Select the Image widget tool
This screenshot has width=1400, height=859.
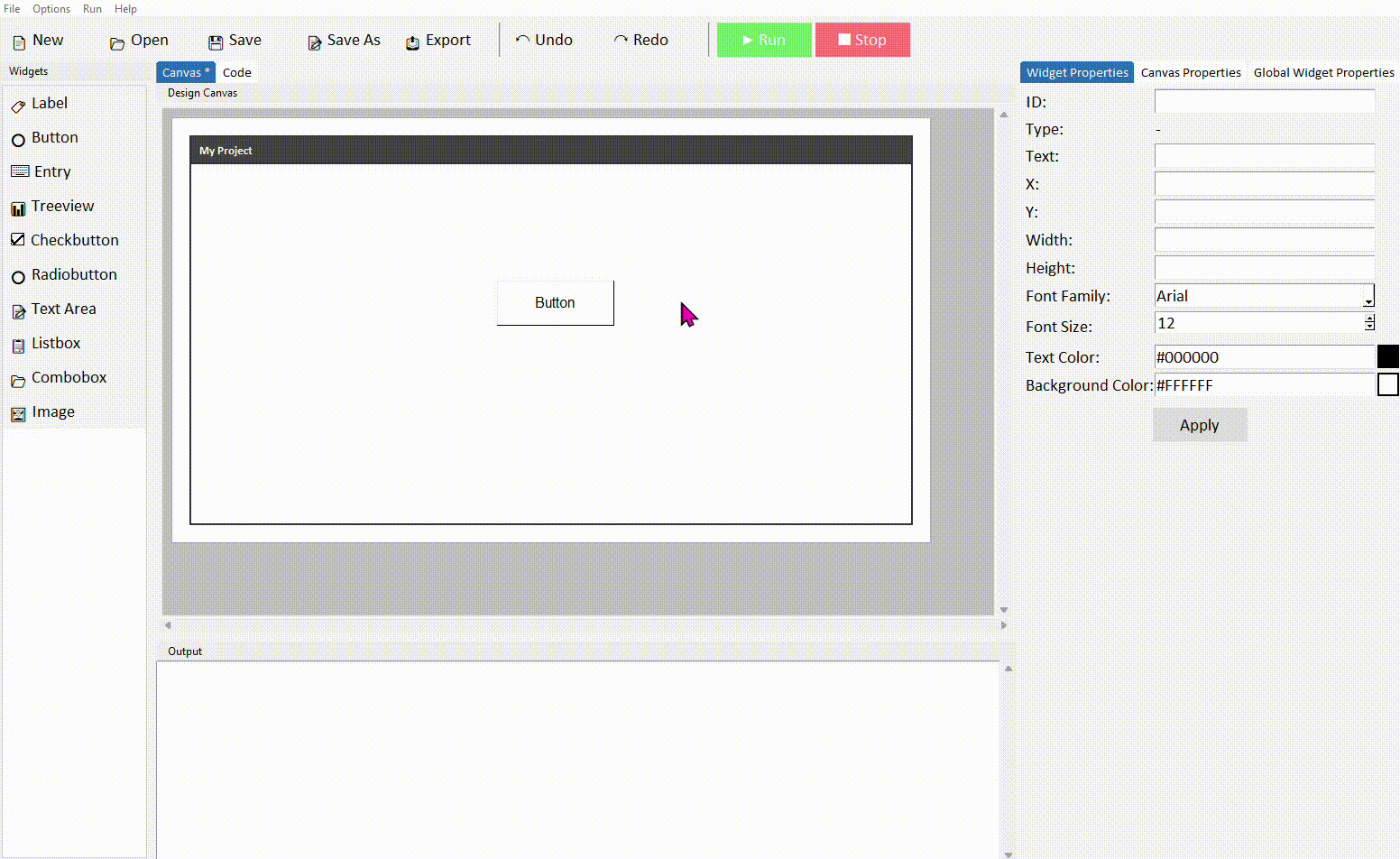(x=52, y=411)
